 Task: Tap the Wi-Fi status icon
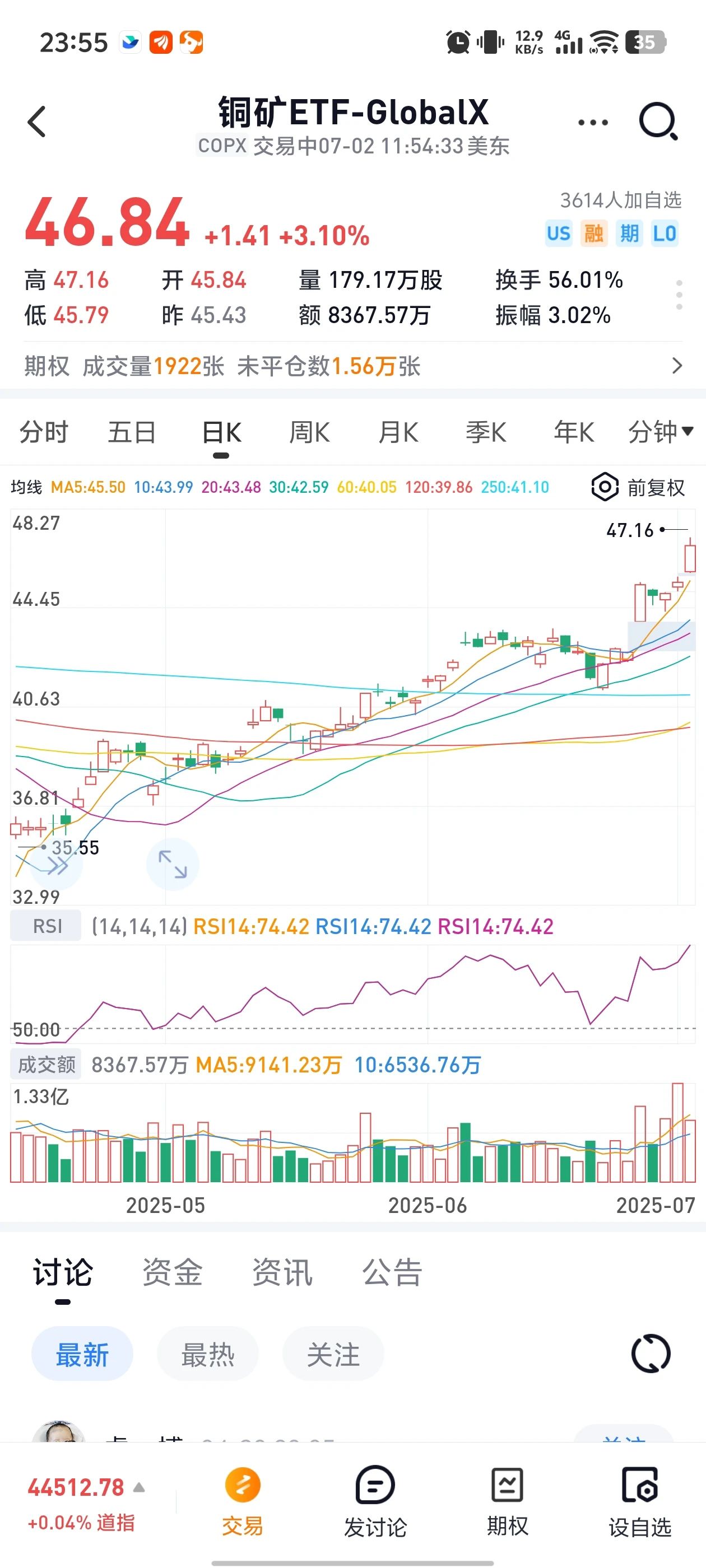click(x=603, y=42)
